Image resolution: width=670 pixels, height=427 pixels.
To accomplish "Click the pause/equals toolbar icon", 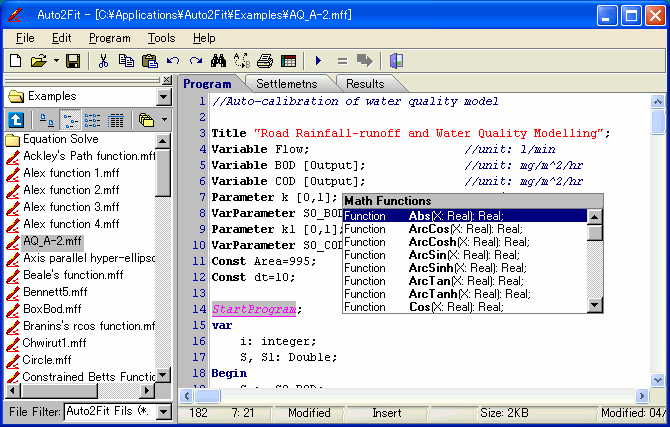I will [342, 61].
